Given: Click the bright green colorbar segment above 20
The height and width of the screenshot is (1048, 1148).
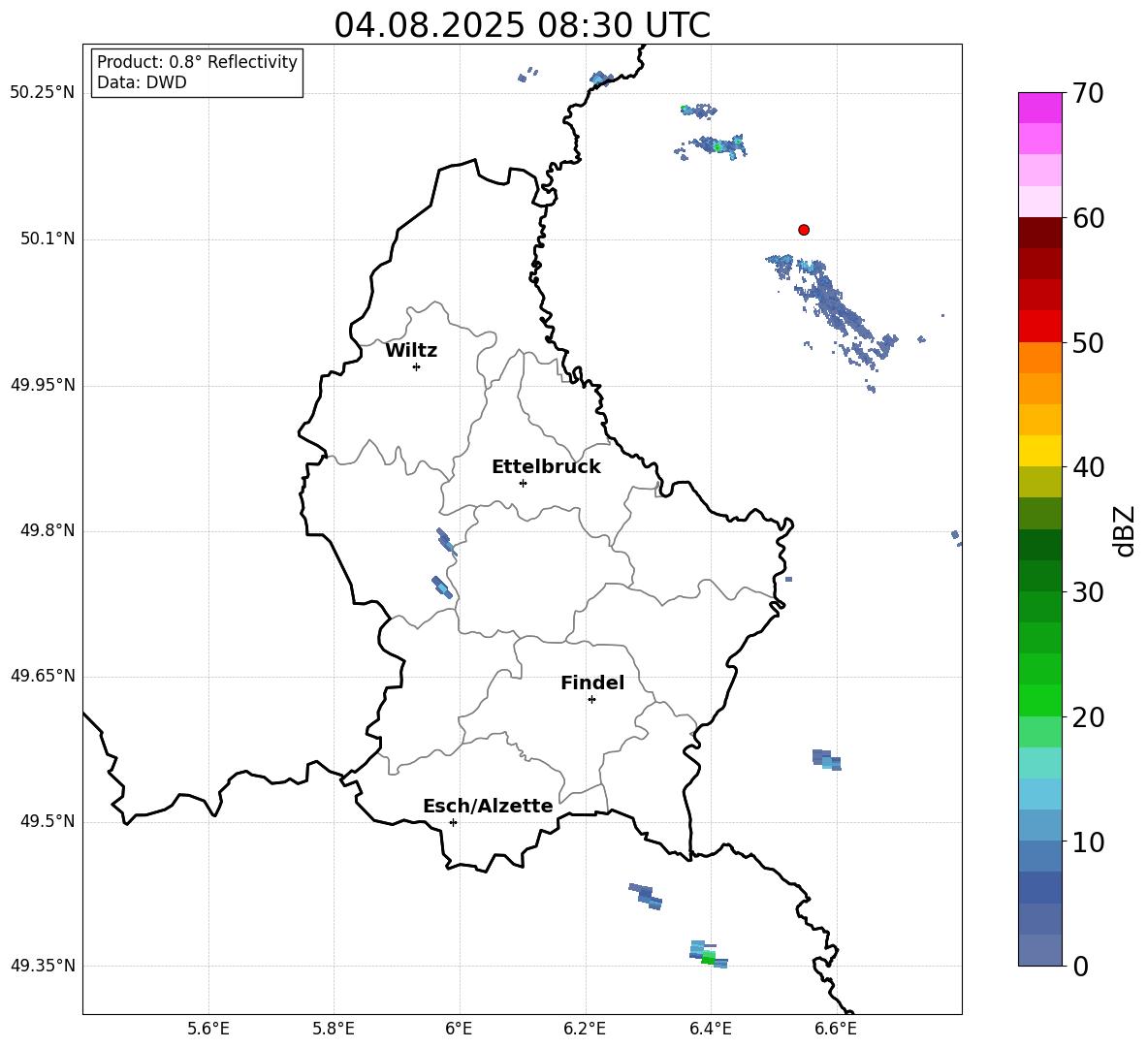Looking at the screenshot, I should click(1040, 700).
